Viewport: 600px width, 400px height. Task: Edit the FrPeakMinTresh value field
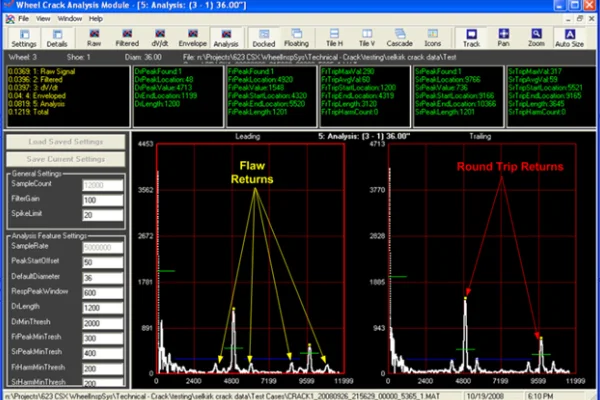103,338
